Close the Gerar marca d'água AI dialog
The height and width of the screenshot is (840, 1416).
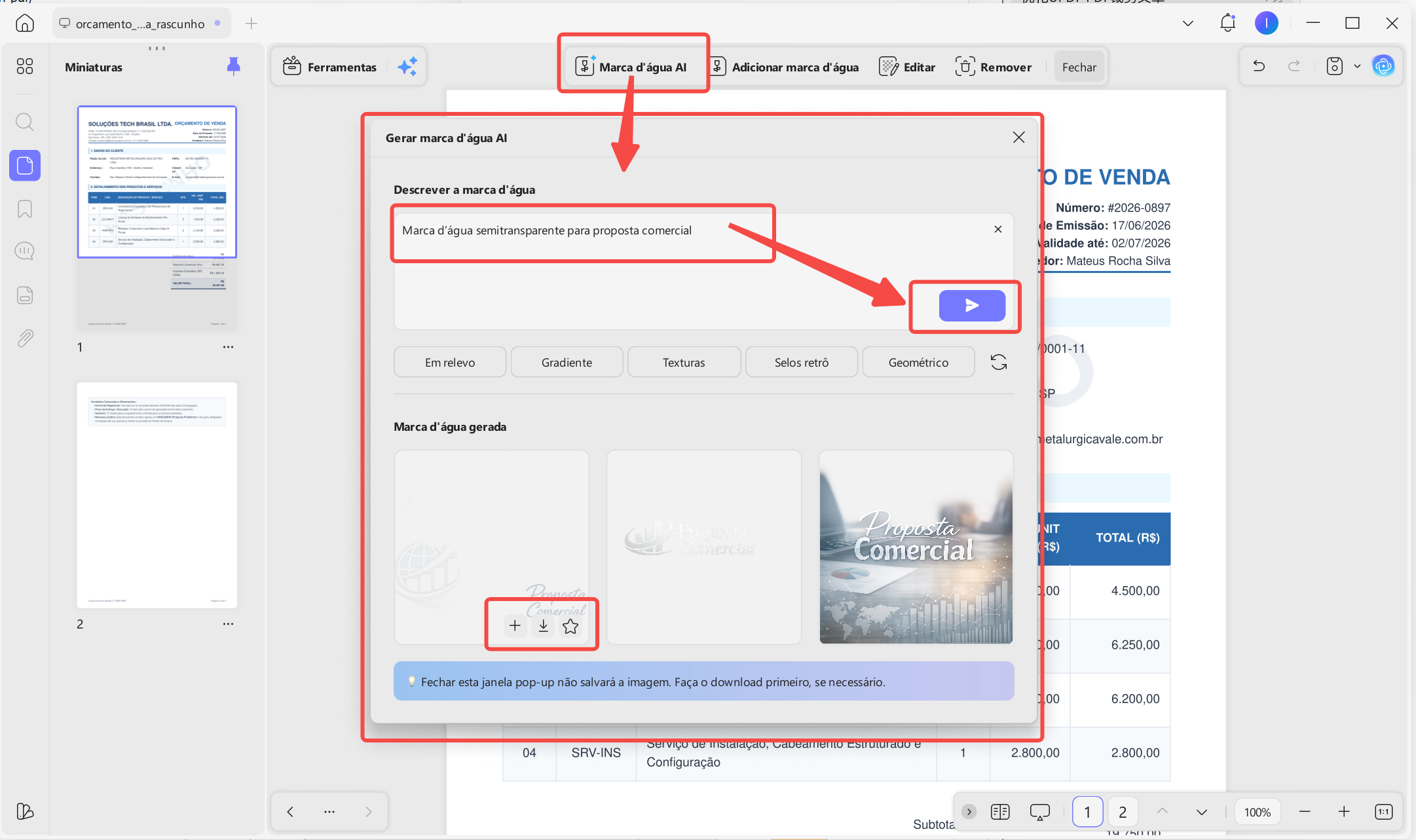tap(1018, 137)
